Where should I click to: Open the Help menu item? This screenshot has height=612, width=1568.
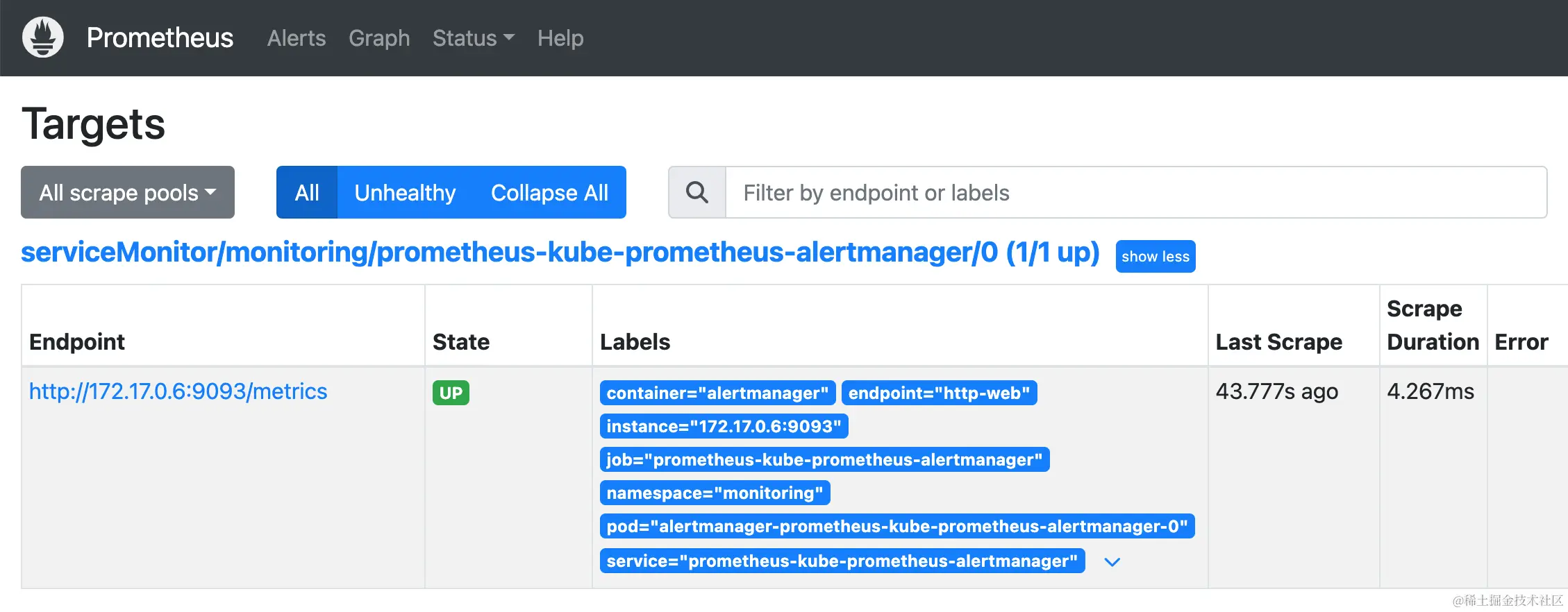560,38
